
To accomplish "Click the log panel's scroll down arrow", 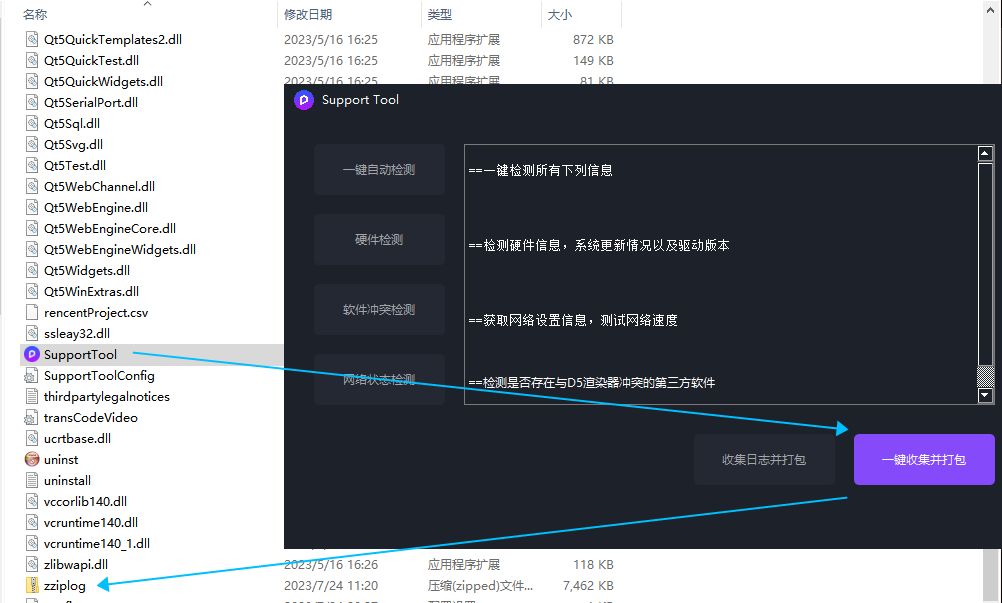I will pos(985,396).
